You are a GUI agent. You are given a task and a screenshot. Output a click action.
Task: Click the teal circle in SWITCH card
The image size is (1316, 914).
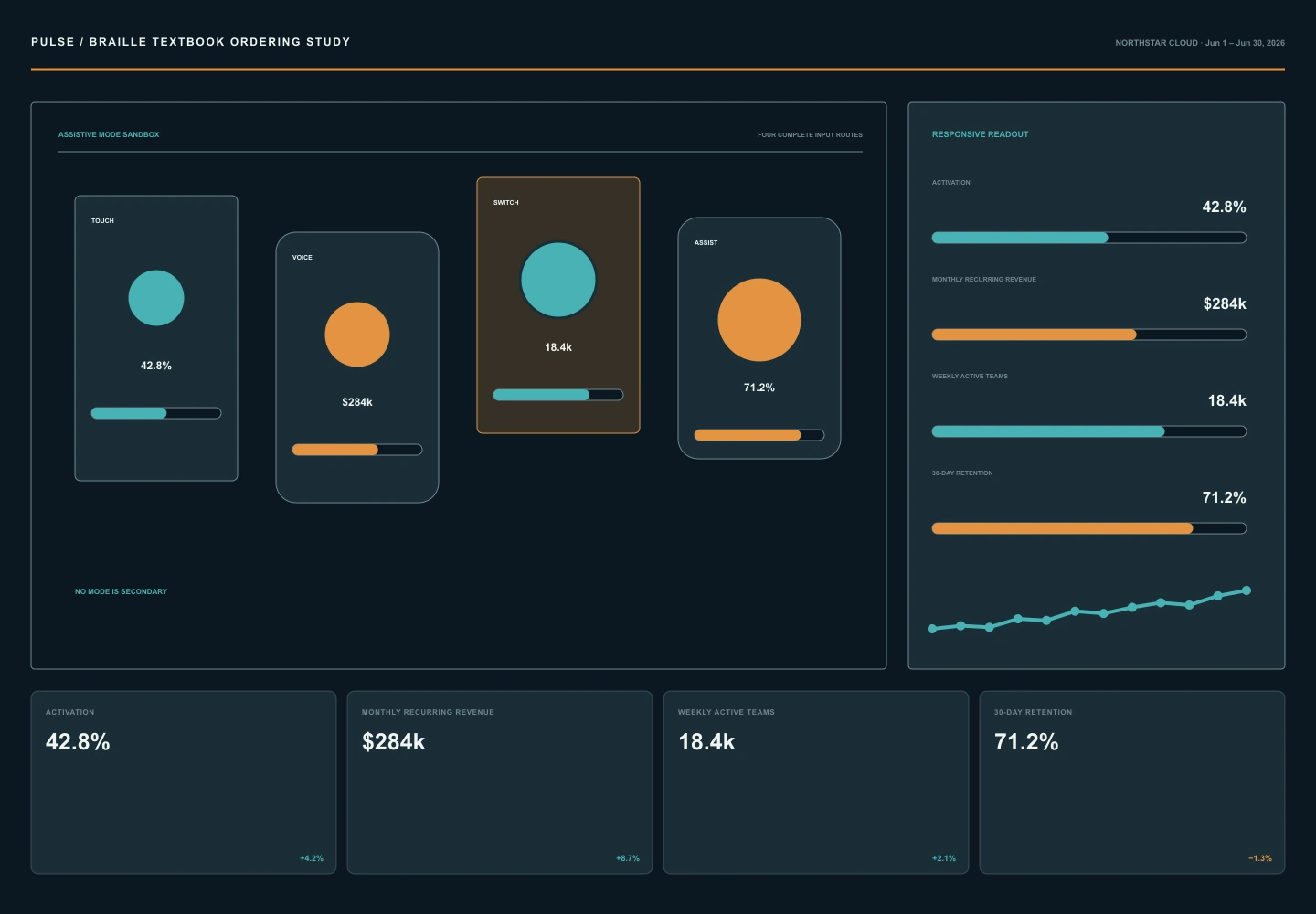(558, 280)
